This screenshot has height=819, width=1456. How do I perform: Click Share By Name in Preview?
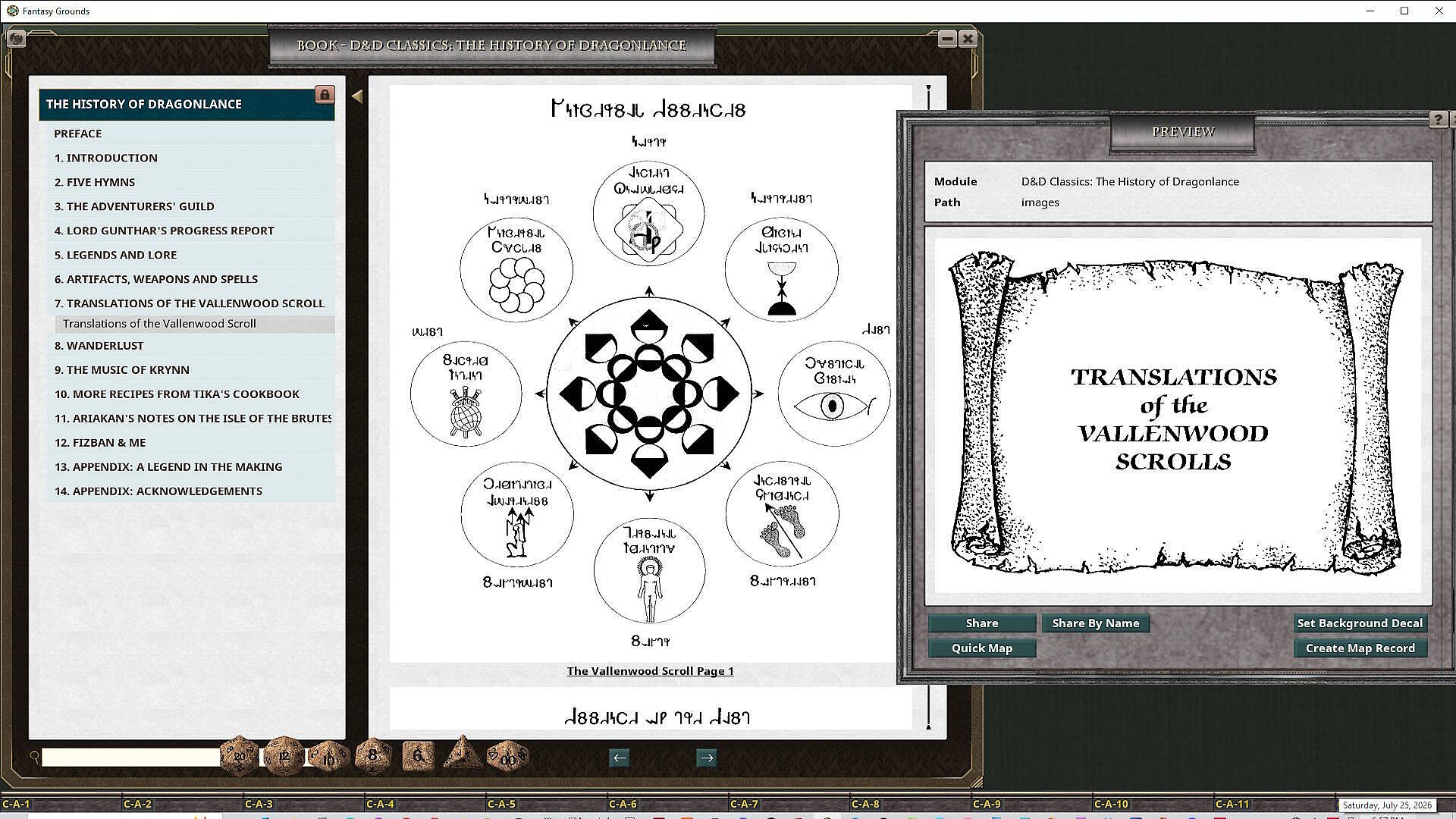pyautogui.click(x=1096, y=623)
